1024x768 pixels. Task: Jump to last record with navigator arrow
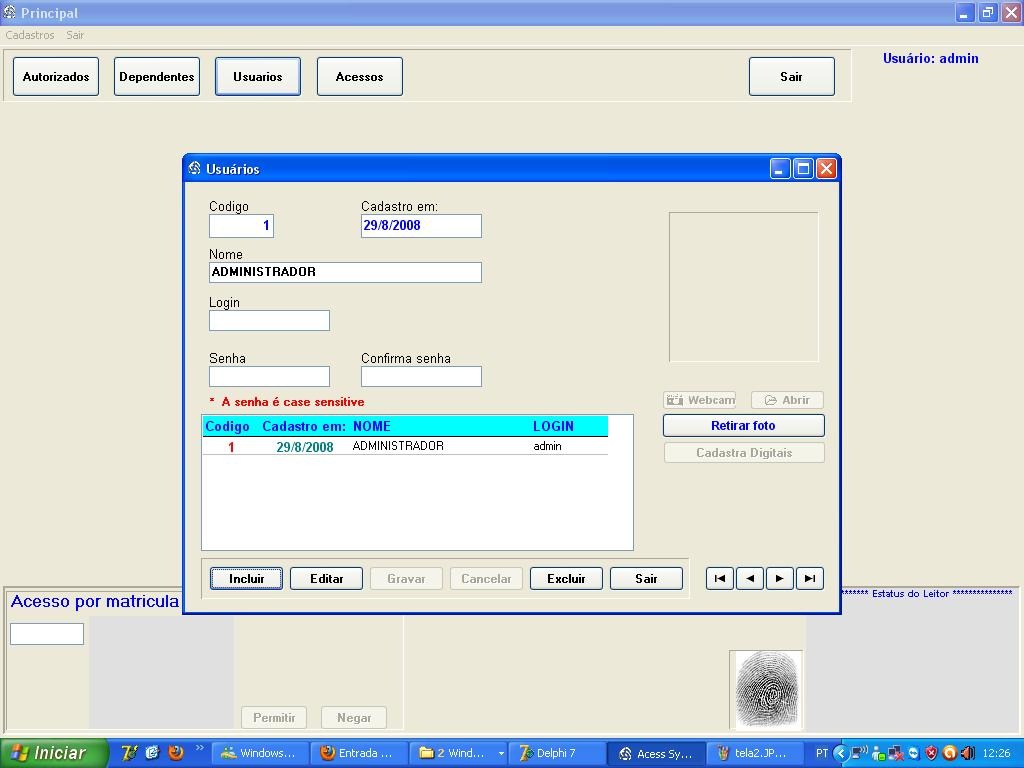810,578
